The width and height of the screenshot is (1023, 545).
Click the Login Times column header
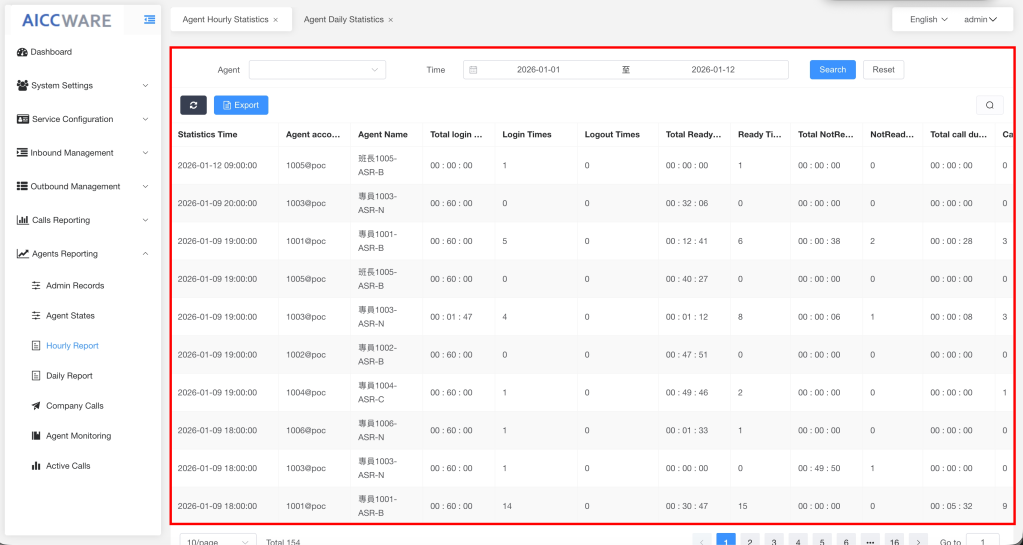pyautogui.click(x=527, y=134)
